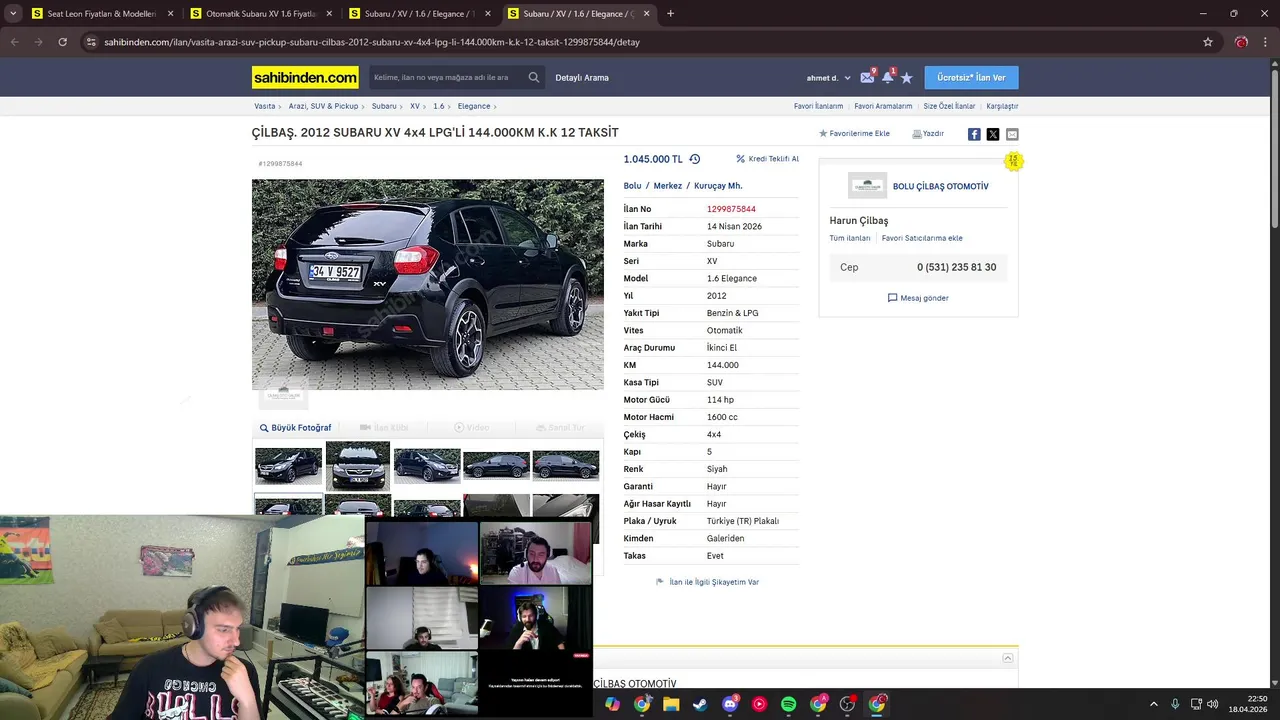
Task: Open price history clock icon
Action: click(x=695, y=159)
